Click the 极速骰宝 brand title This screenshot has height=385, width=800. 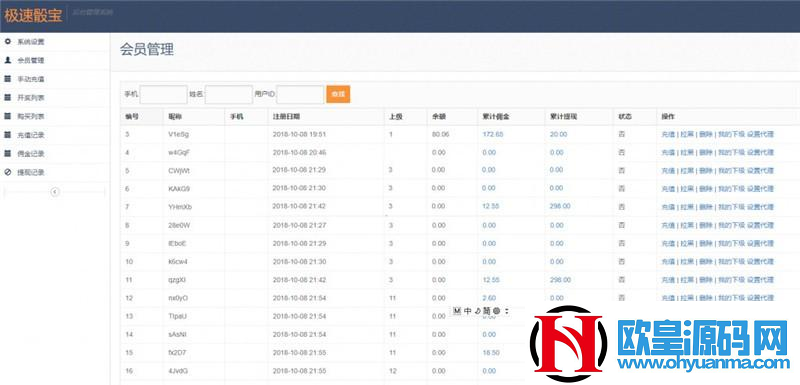tap(33, 15)
